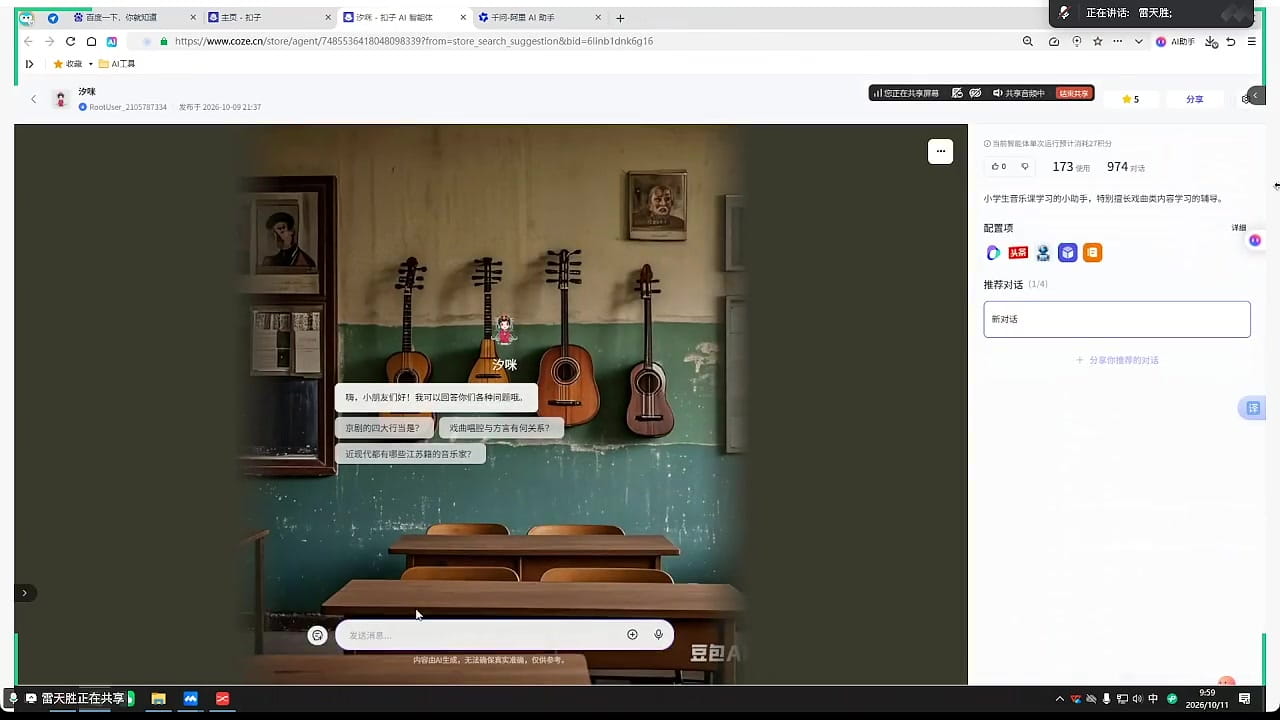1280x720 pixels.
Task: Open the 头条 plugin icon in 配置项
Action: pyautogui.click(x=1018, y=253)
